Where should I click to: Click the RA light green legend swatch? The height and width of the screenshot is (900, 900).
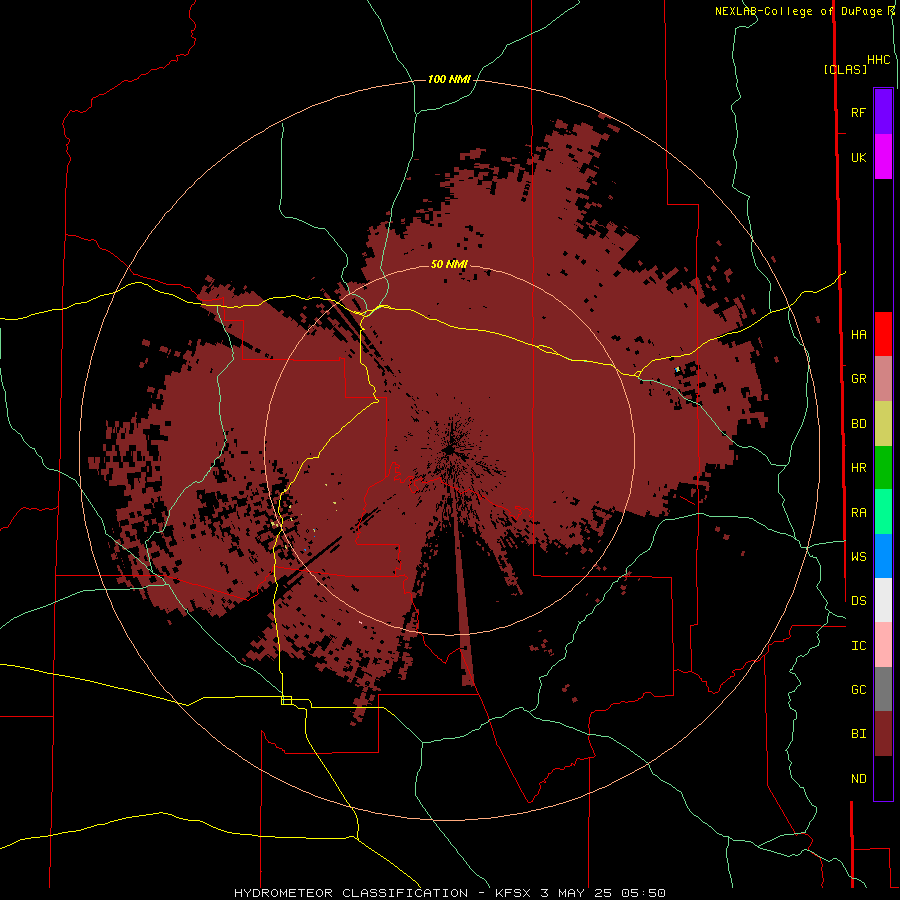[883, 512]
